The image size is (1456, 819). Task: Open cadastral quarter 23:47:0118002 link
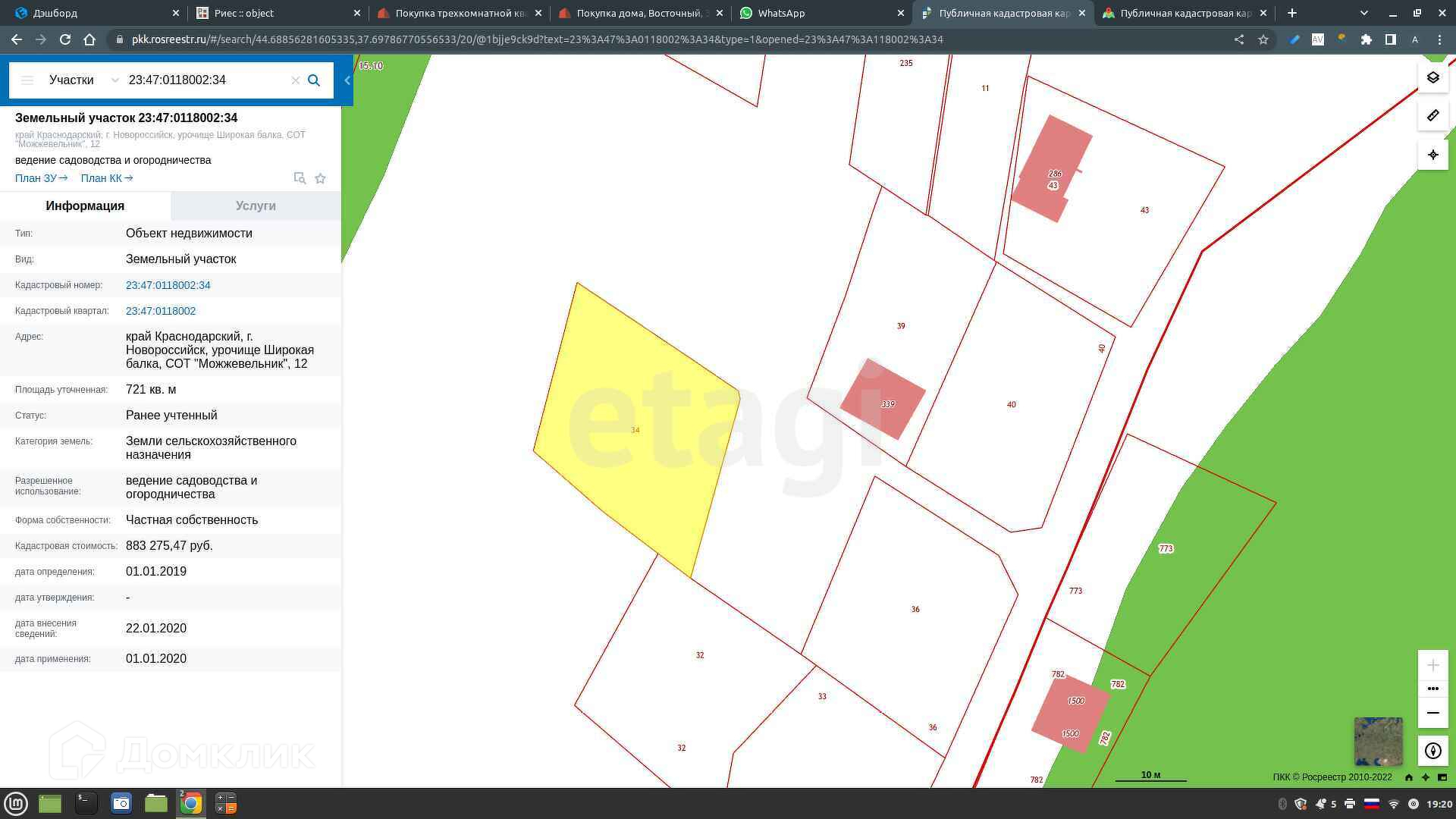point(161,311)
